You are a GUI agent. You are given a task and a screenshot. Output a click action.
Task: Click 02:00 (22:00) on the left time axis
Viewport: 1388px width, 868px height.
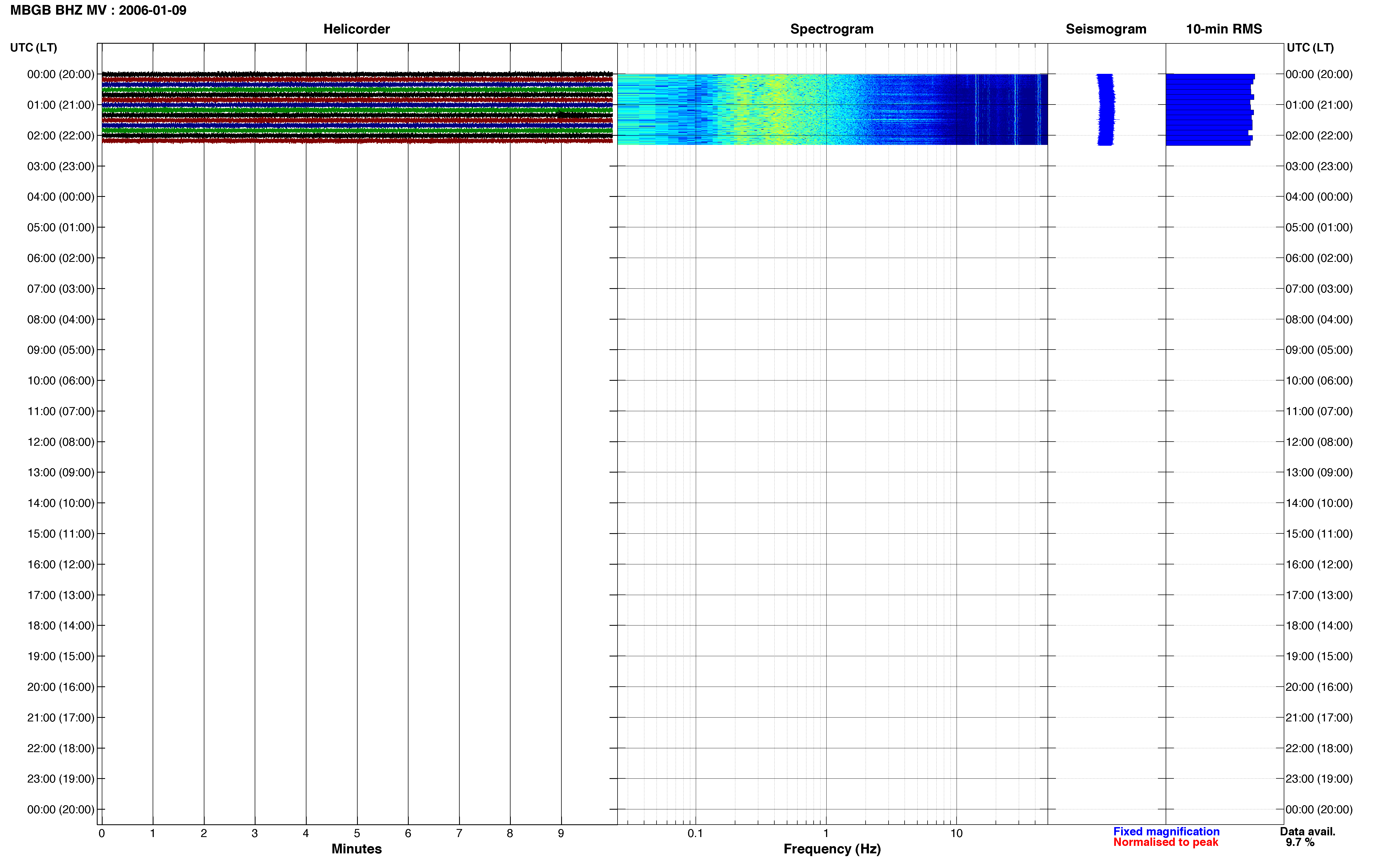[x=61, y=135]
